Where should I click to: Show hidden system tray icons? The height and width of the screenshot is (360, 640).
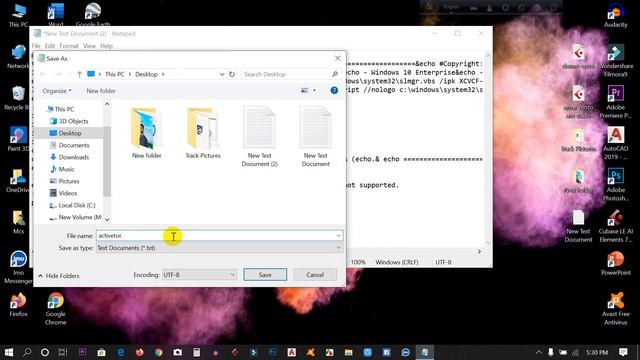[x=539, y=352]
